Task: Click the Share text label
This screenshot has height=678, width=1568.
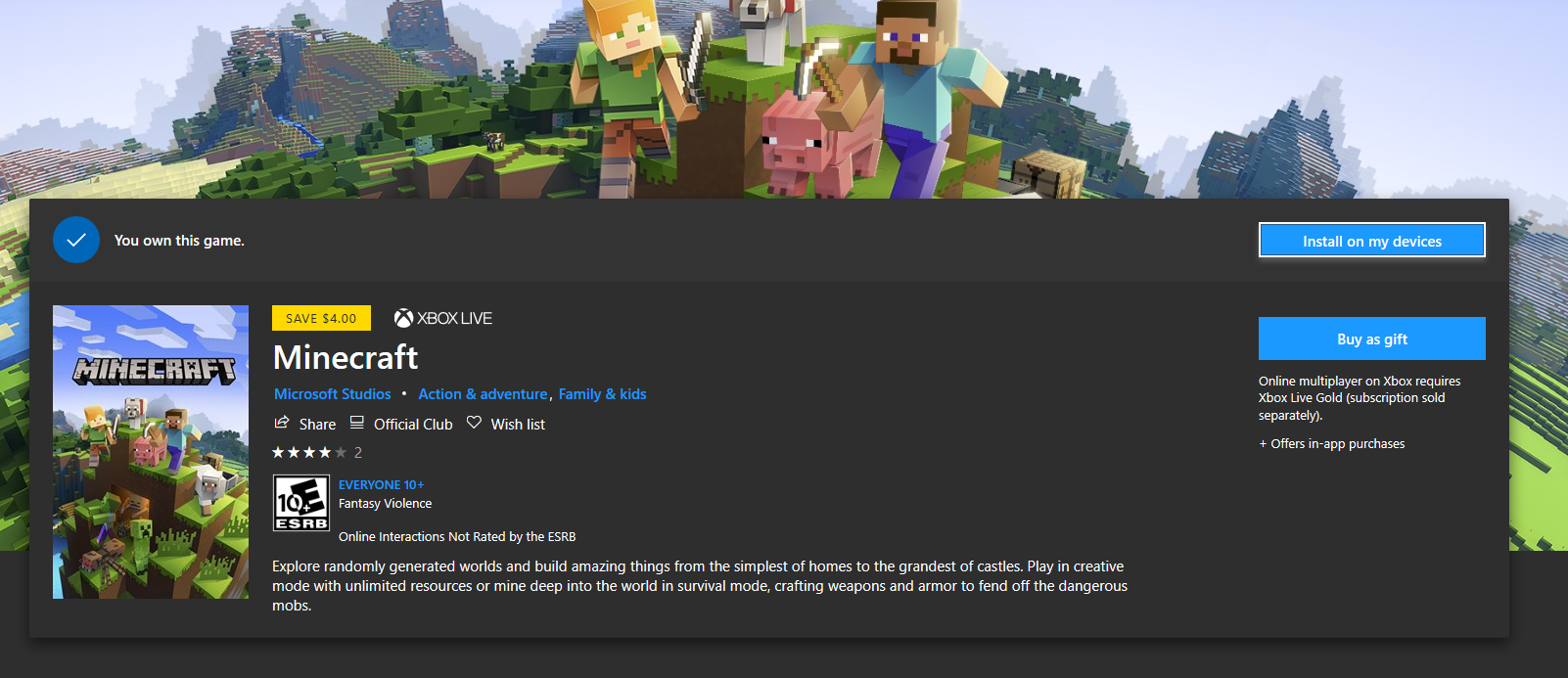Action: click(317, 424)
